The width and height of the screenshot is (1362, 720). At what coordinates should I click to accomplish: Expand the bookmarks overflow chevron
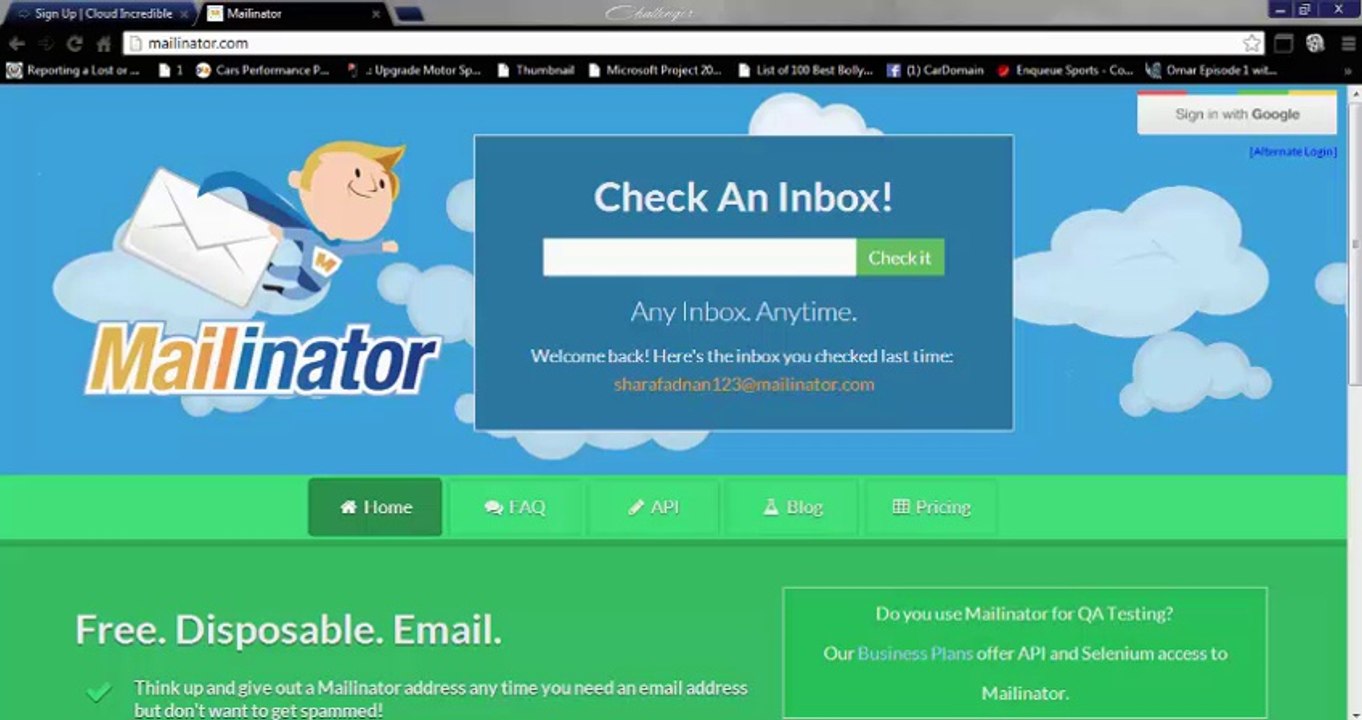click(1346, 71)
